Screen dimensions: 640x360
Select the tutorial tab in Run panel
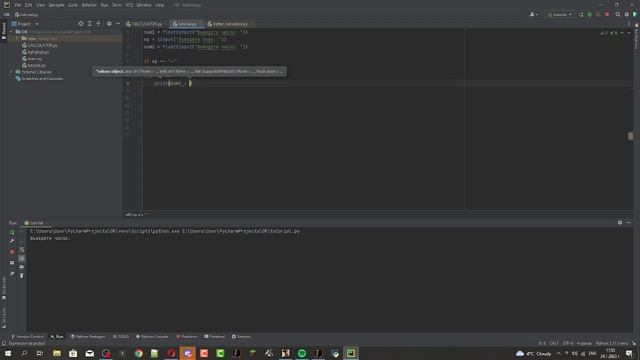pyautogui.click(x=36, y=223)
